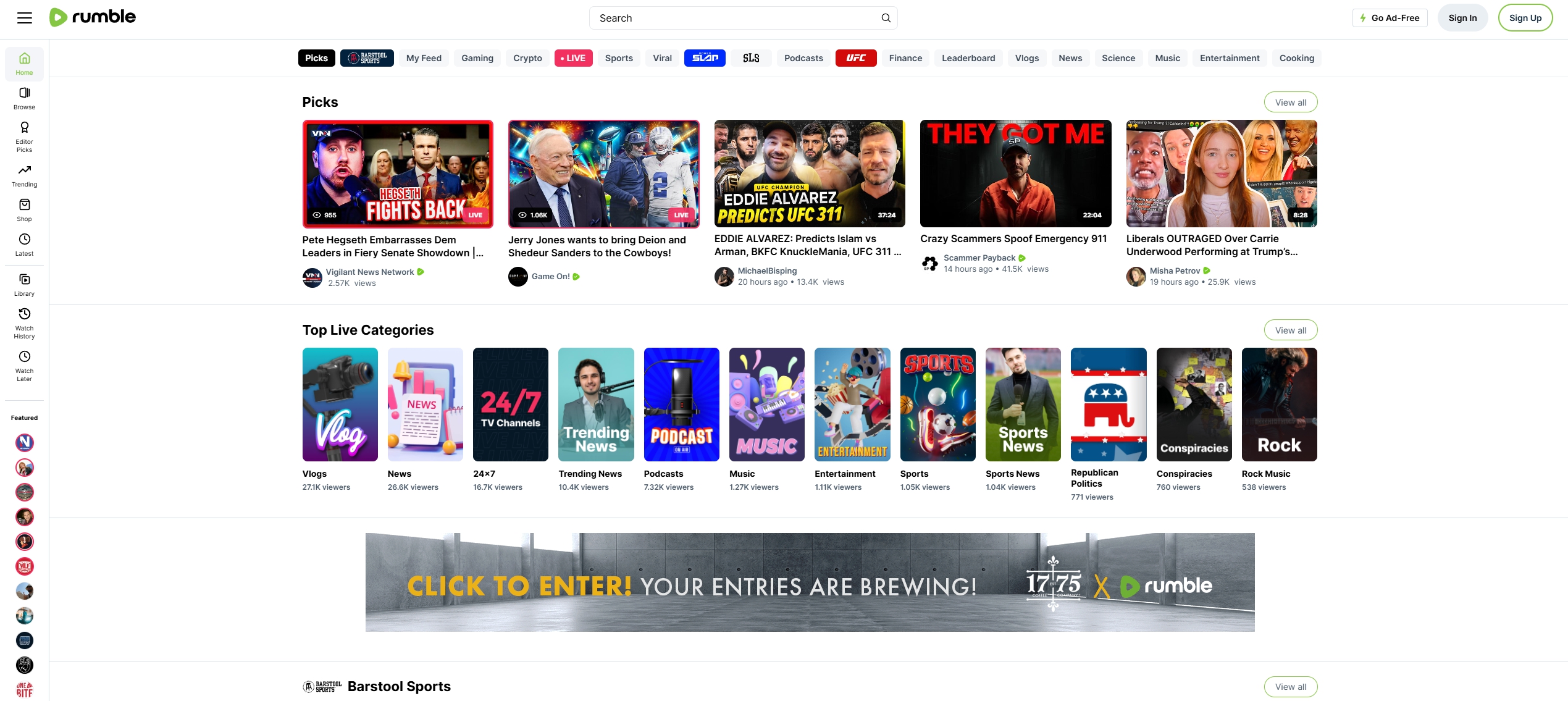Open Watch History in sidebar
This screenshot has width=1568, height=701.
(x=24, y=323)
